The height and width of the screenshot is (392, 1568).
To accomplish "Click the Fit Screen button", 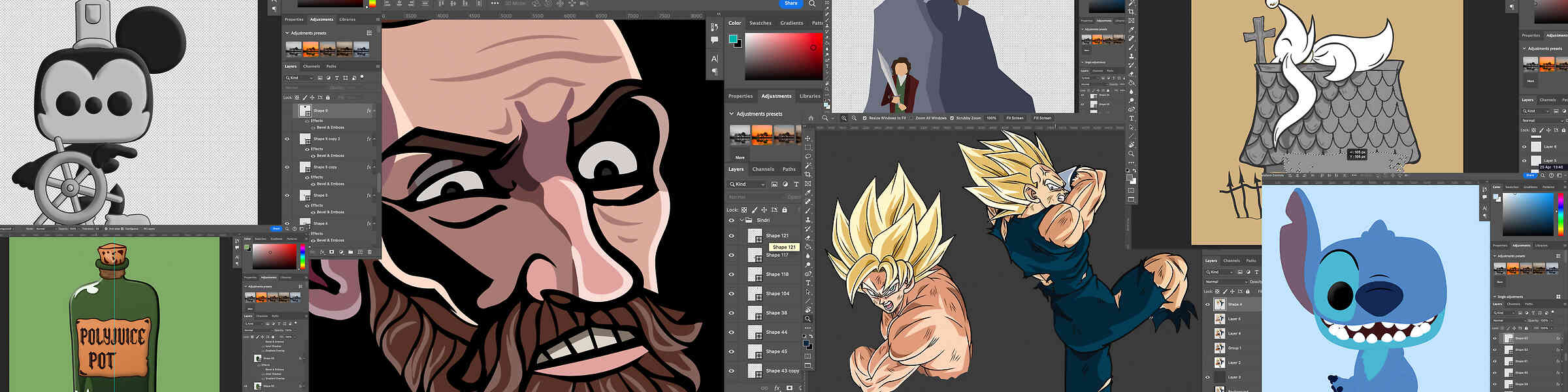I will [x=1015, y=118].
